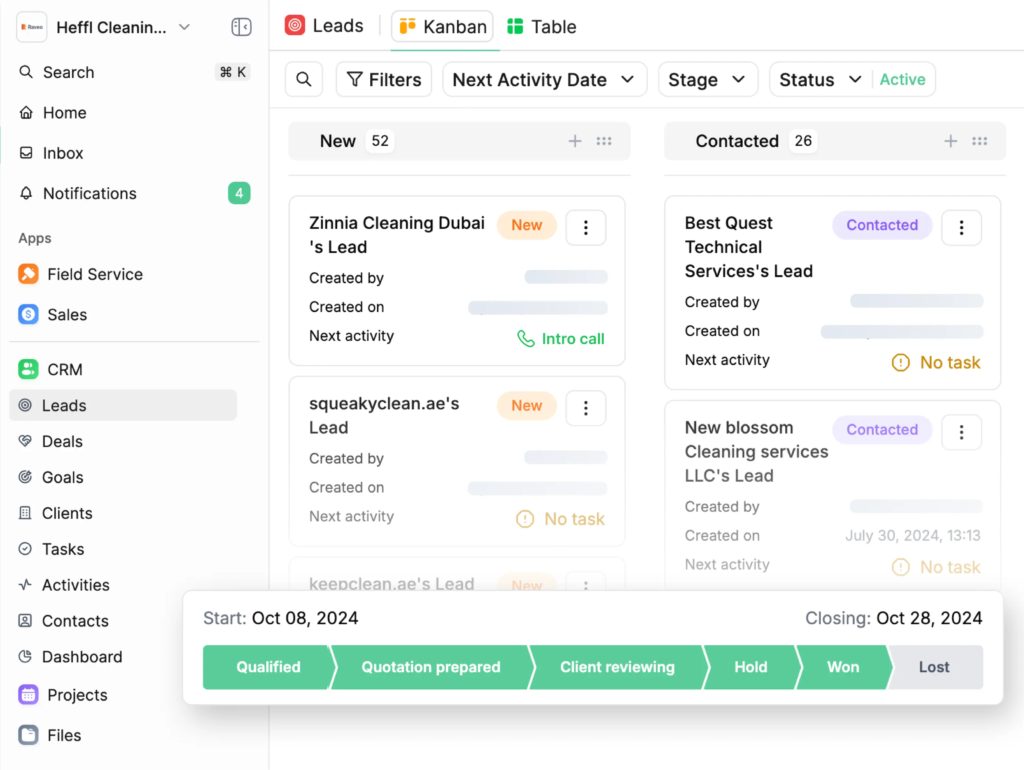Expand the Stage filter dropdown

(x=706, y=80)
